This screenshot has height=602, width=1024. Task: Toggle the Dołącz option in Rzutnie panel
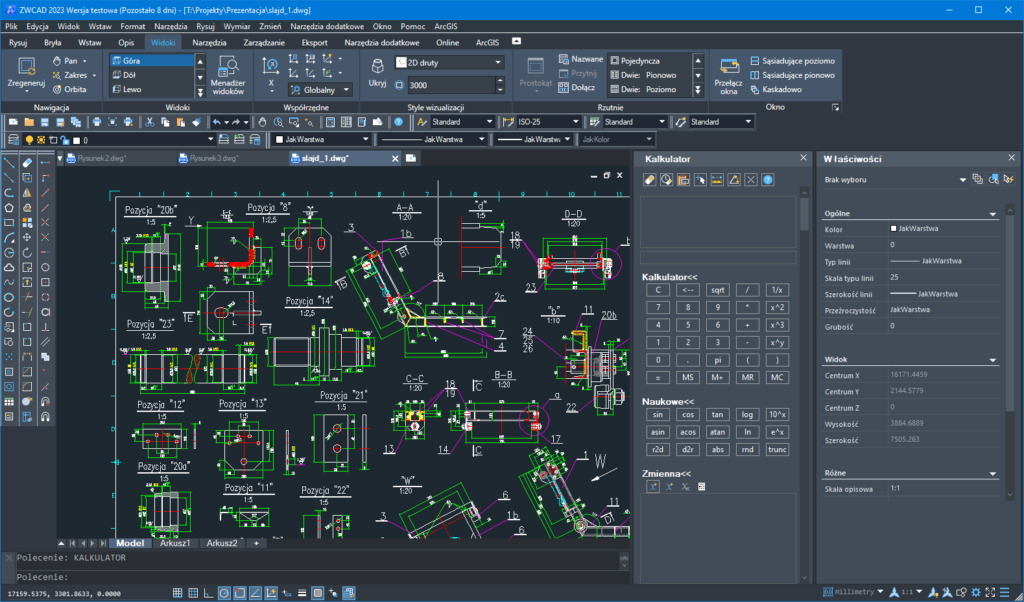click(582, 88)
